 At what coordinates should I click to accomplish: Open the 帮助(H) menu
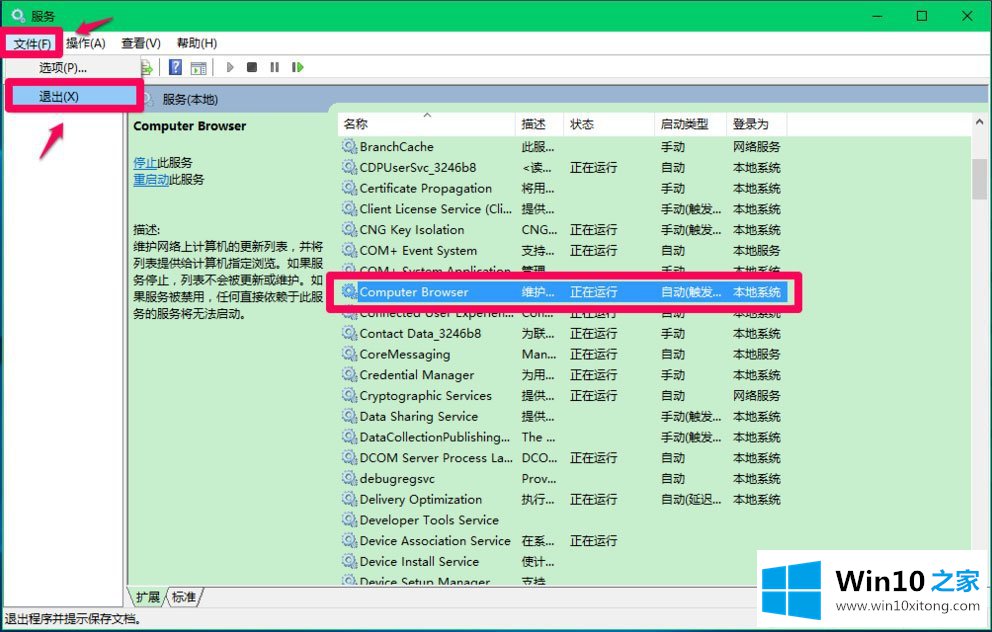tap(197, 43)
